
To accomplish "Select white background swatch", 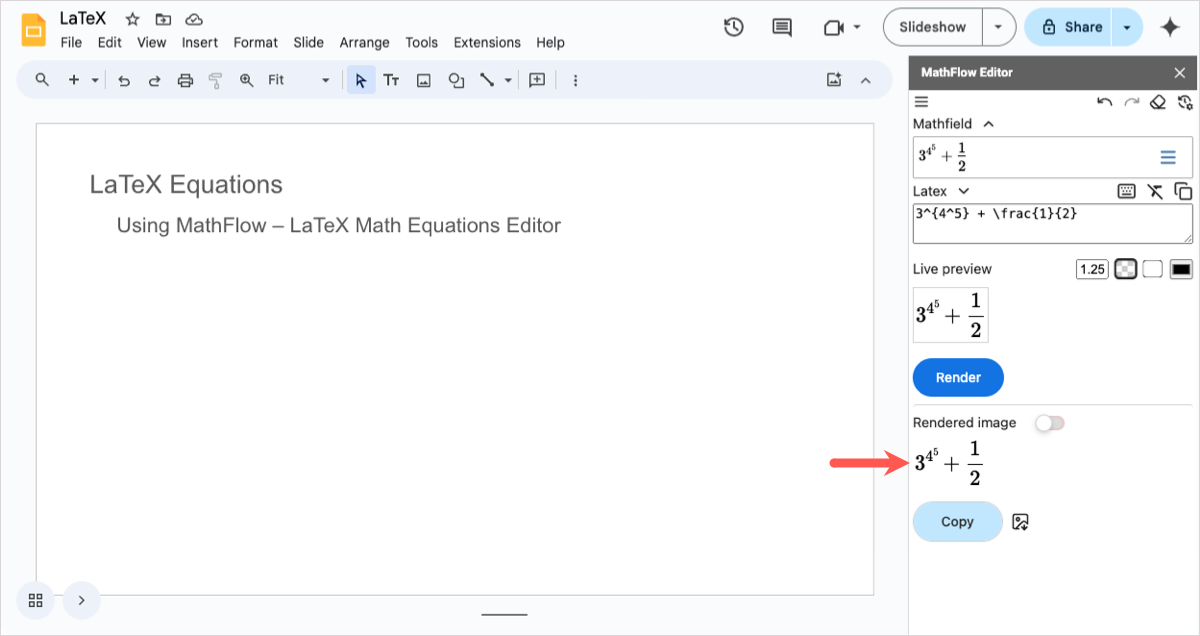I will pyautogui.click(x=1153, y=269).
